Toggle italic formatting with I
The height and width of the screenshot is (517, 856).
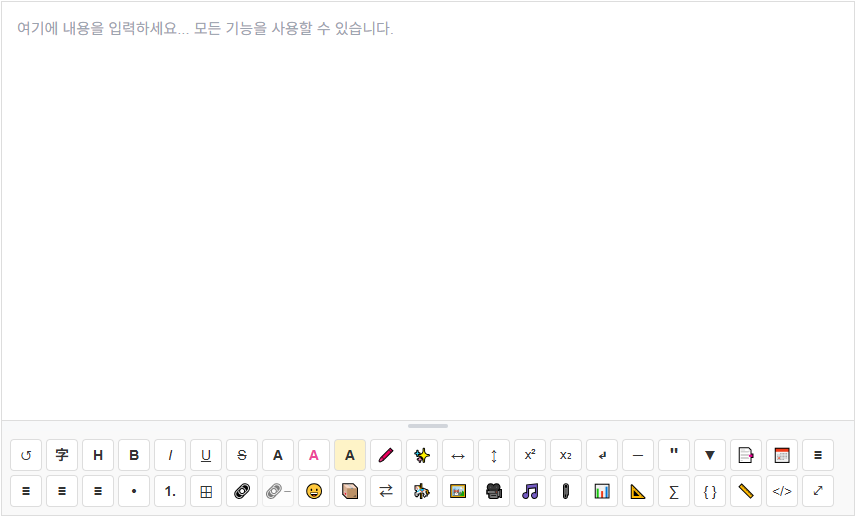(170, 455)
